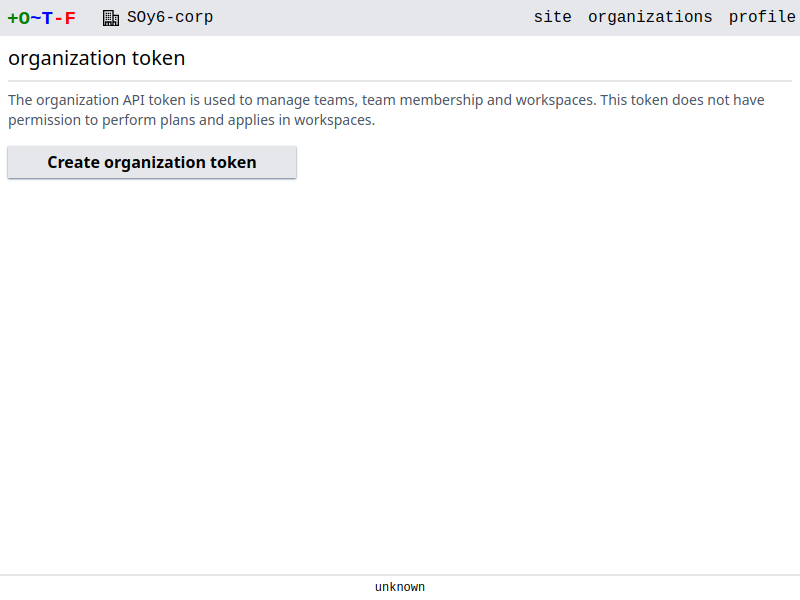Click the blank page area below the button

pyautogui.click(x=400, y=380)
